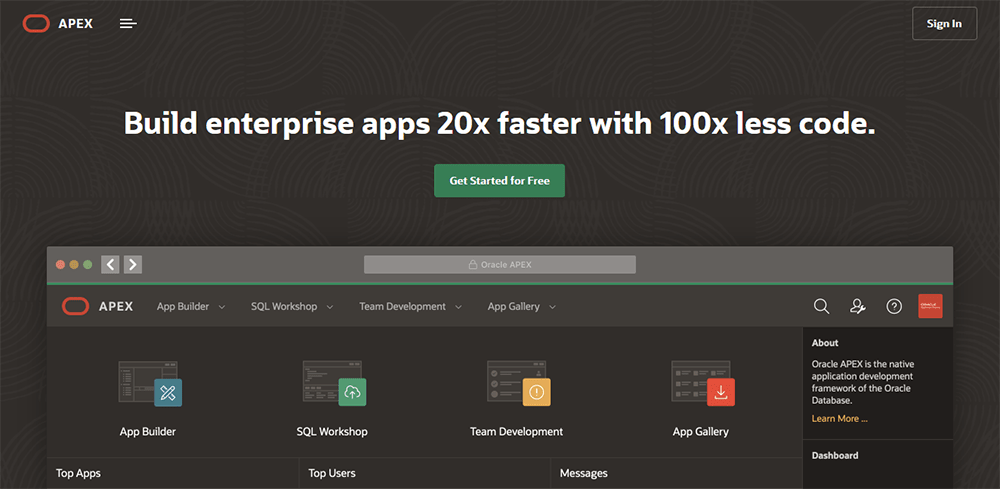The image size is (1000, 489).
Task: Click the green maximize window dot
Action: (x=87, y=265)
